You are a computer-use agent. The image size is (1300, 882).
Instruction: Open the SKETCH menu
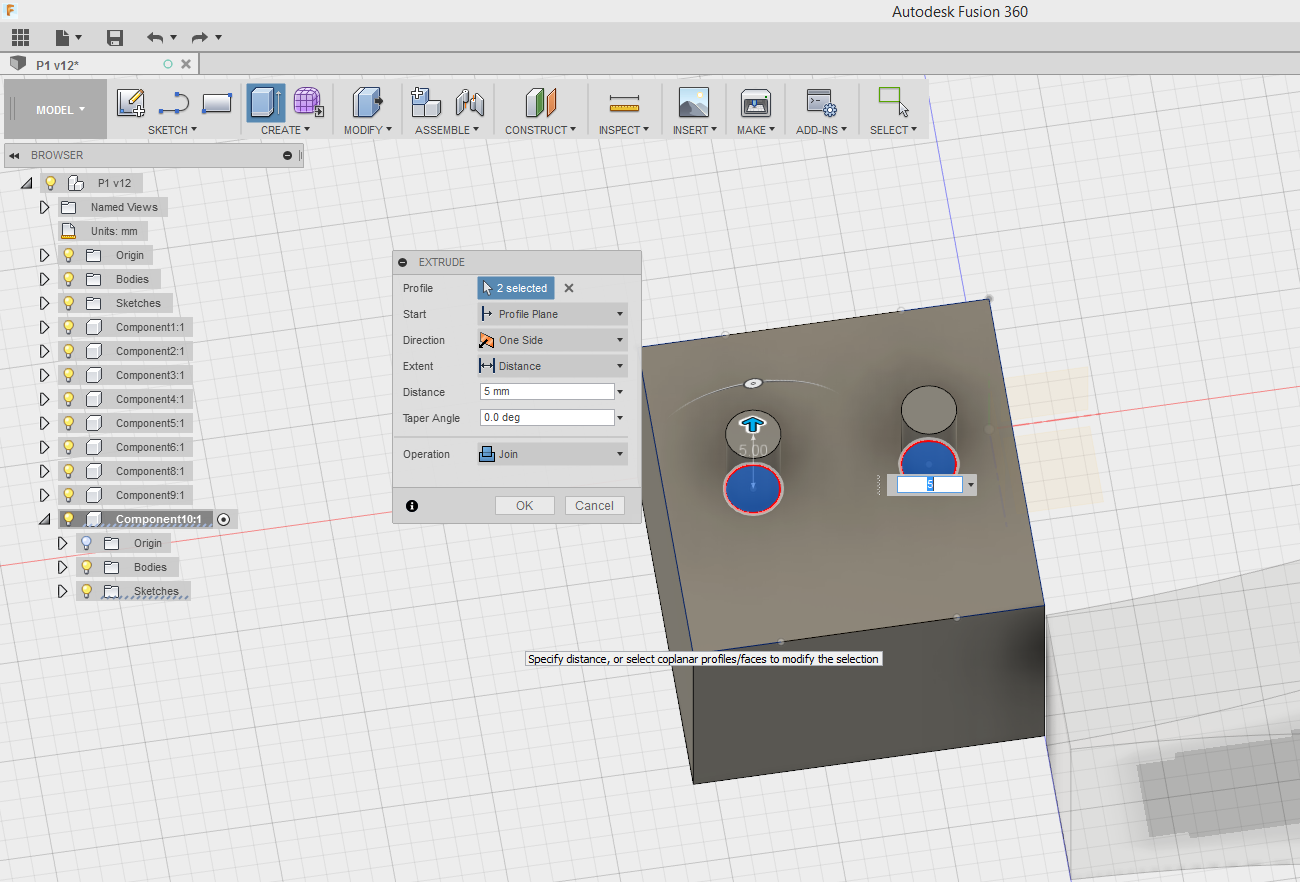click(x=172, y=130)
